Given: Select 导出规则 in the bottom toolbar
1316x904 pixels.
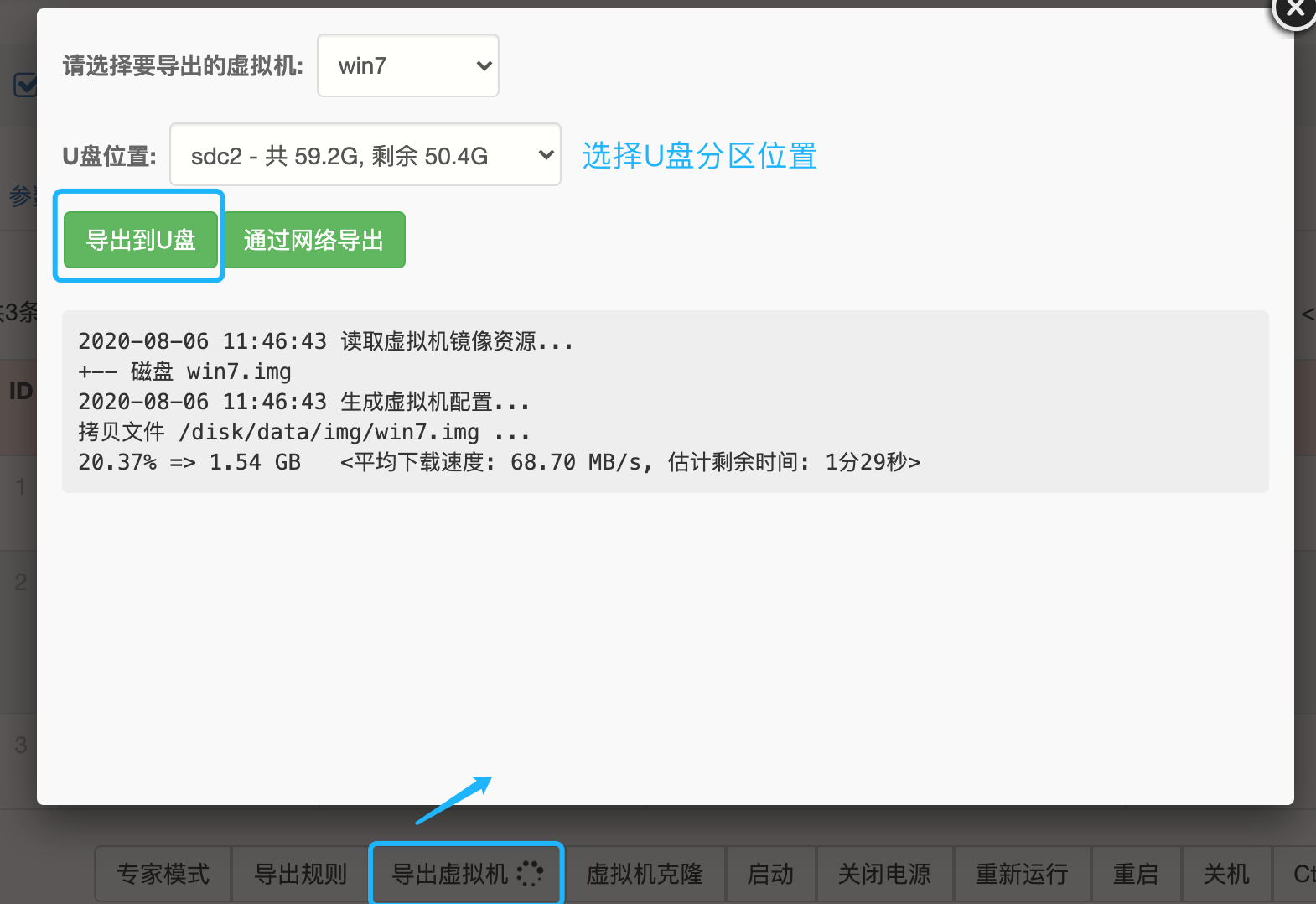Looking at the screenshot, I should pos(301,874).
